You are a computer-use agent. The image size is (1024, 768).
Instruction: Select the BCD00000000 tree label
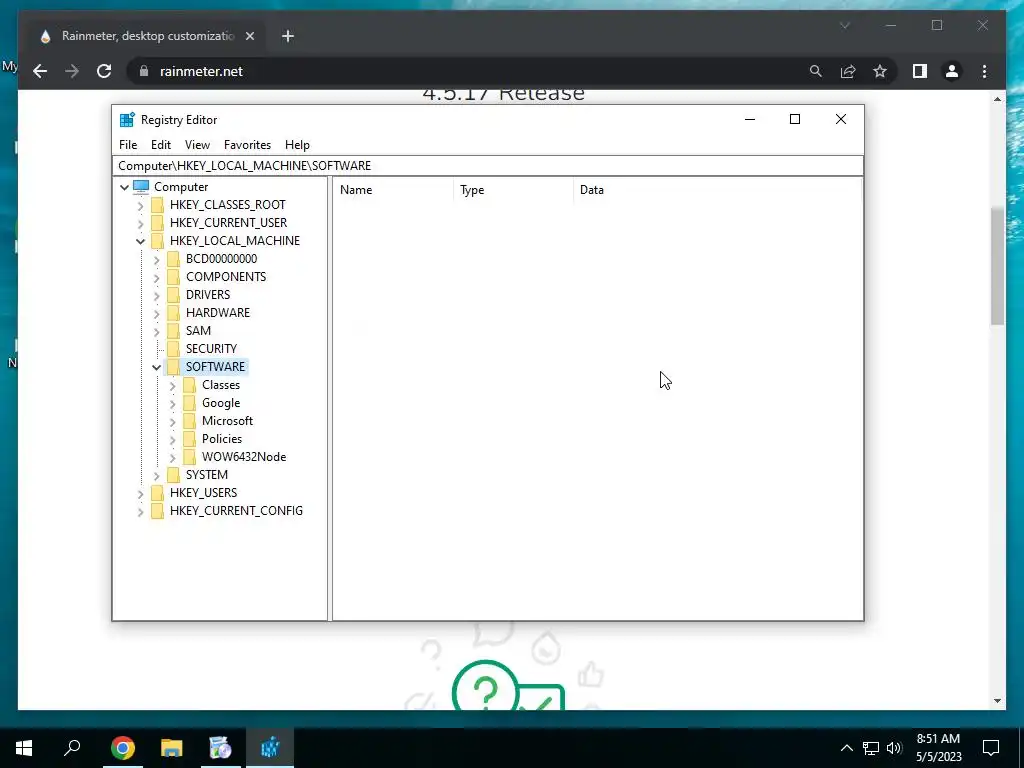[221, 259]
